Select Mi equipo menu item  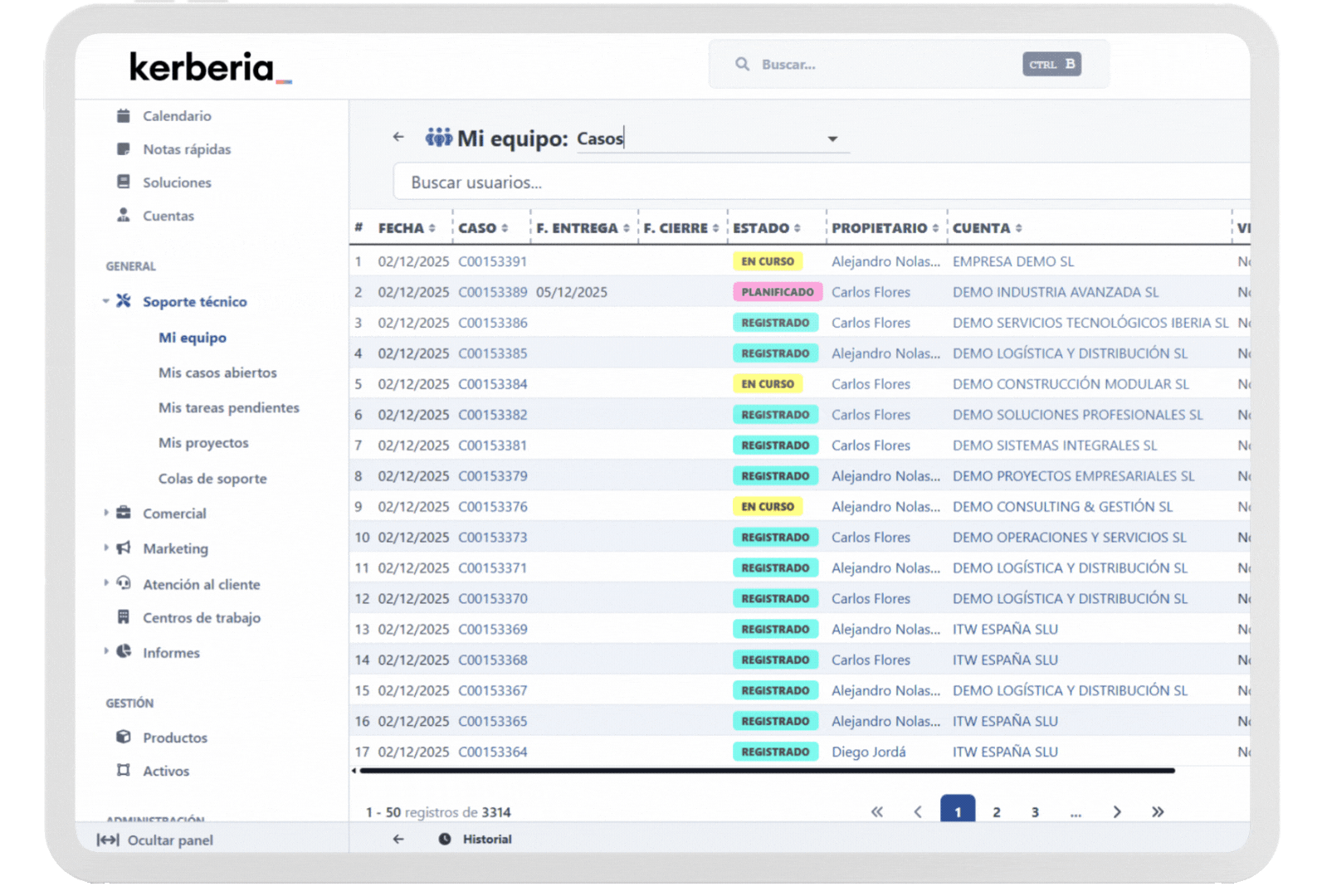[193, 338]
